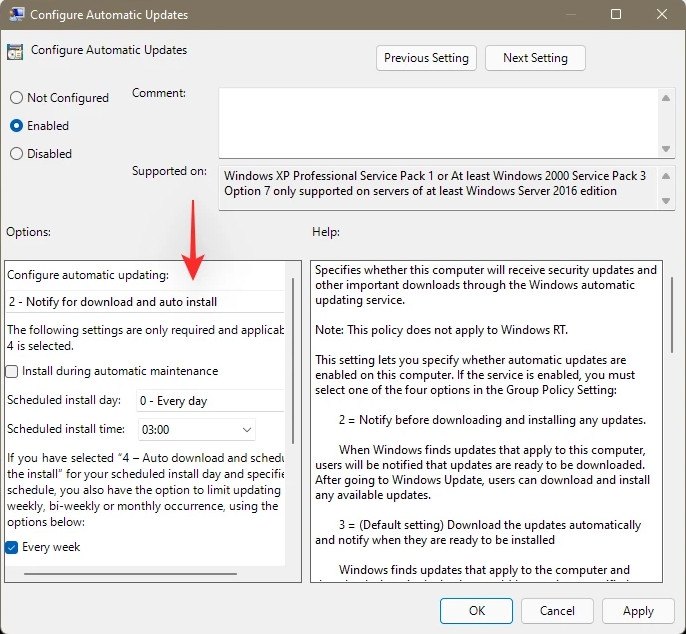Image resolution: width=686 pixels, height=634 pixels.
Task: Click the policy icon beside Configure Automatic Updates heading
Action: (15, 52)
